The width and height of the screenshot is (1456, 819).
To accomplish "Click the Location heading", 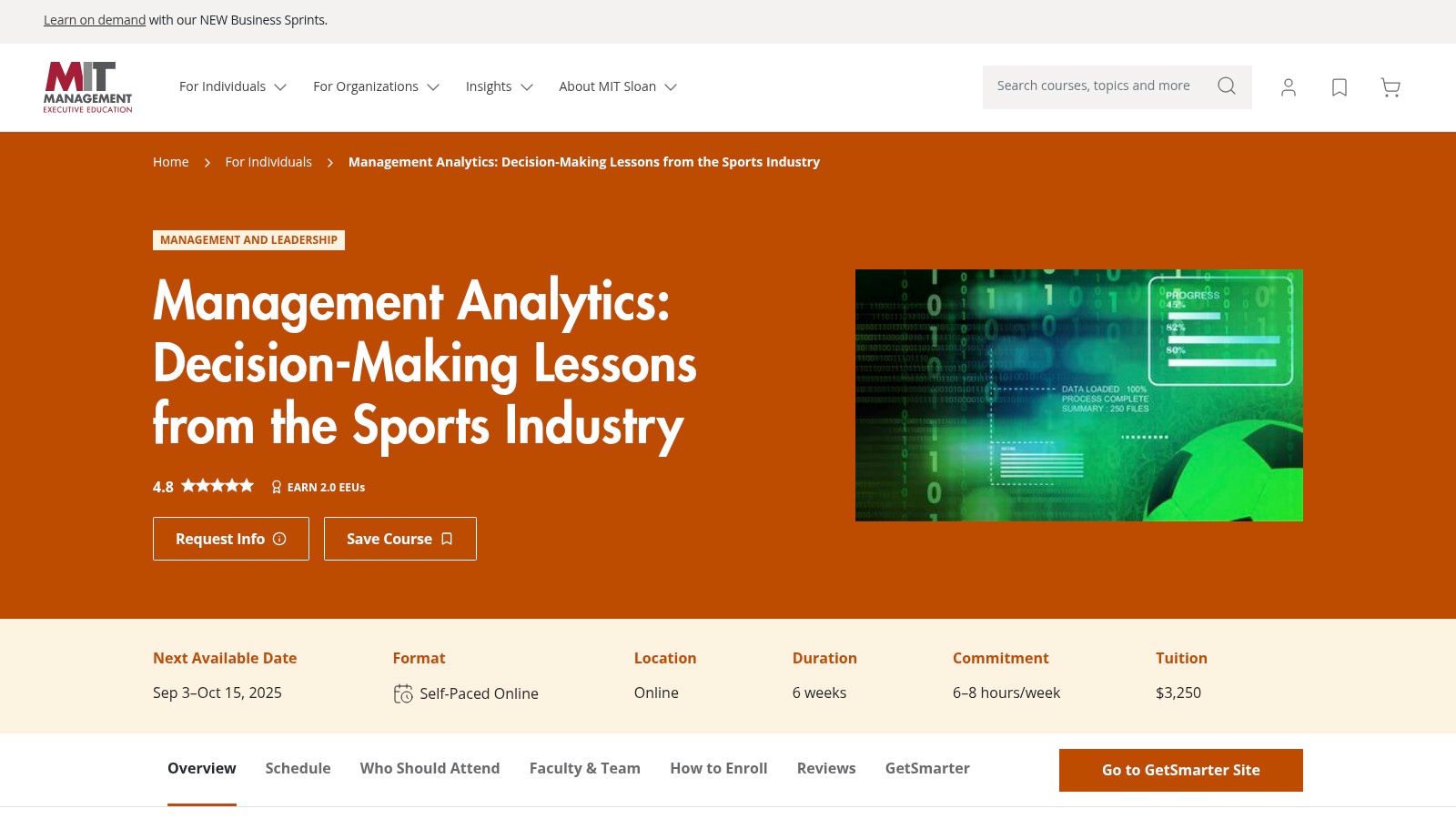I will pos(665,658).
